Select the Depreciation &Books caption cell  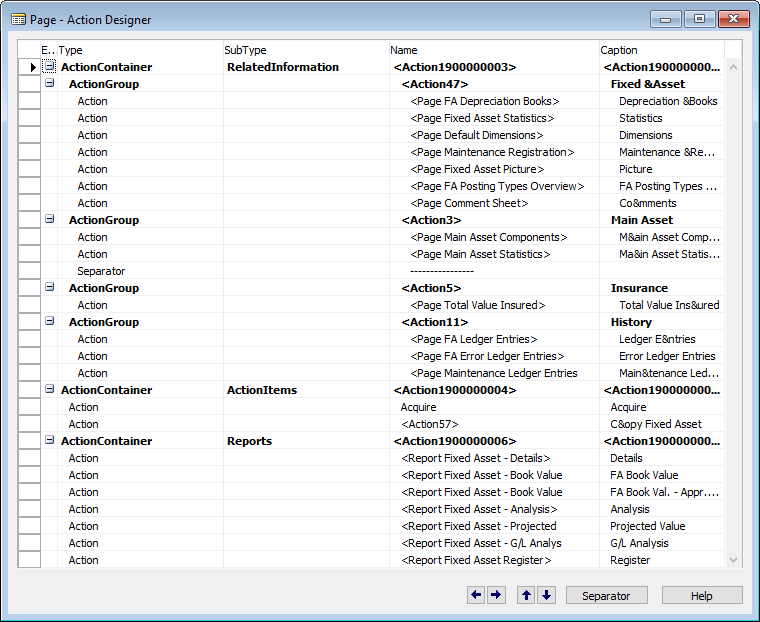tap(662, 101)
